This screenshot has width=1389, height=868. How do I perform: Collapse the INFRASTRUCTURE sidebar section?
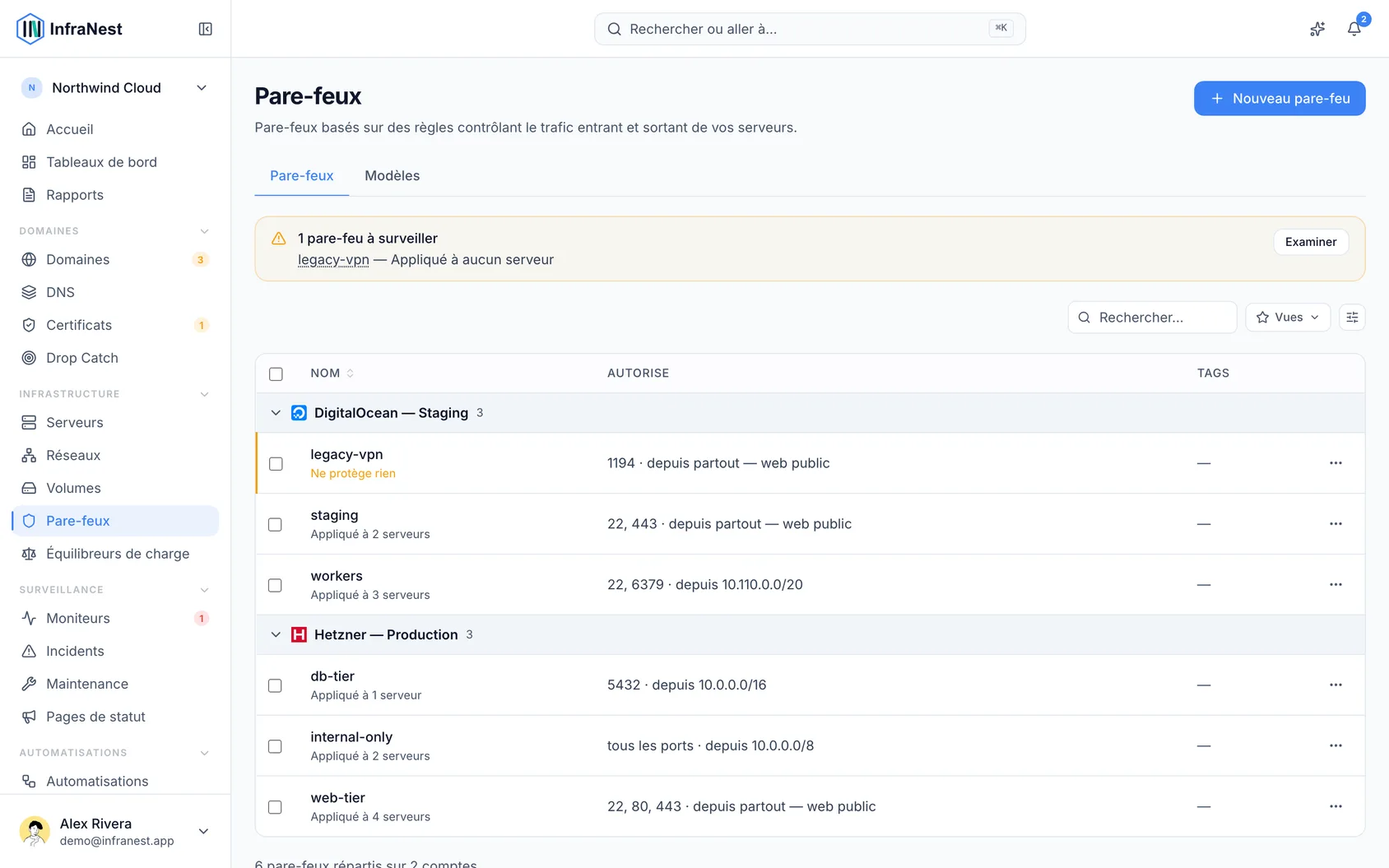205,394
